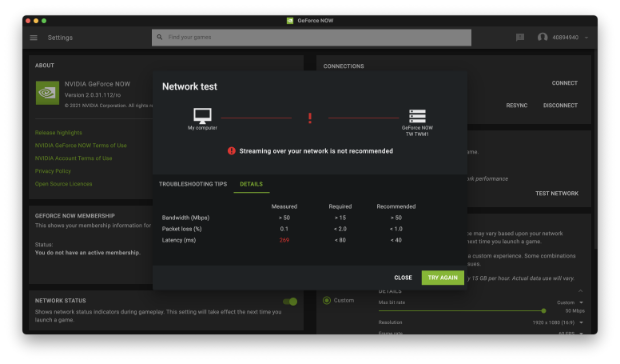Open NVIDIA GeForce NOW Terms of Use

81,145
